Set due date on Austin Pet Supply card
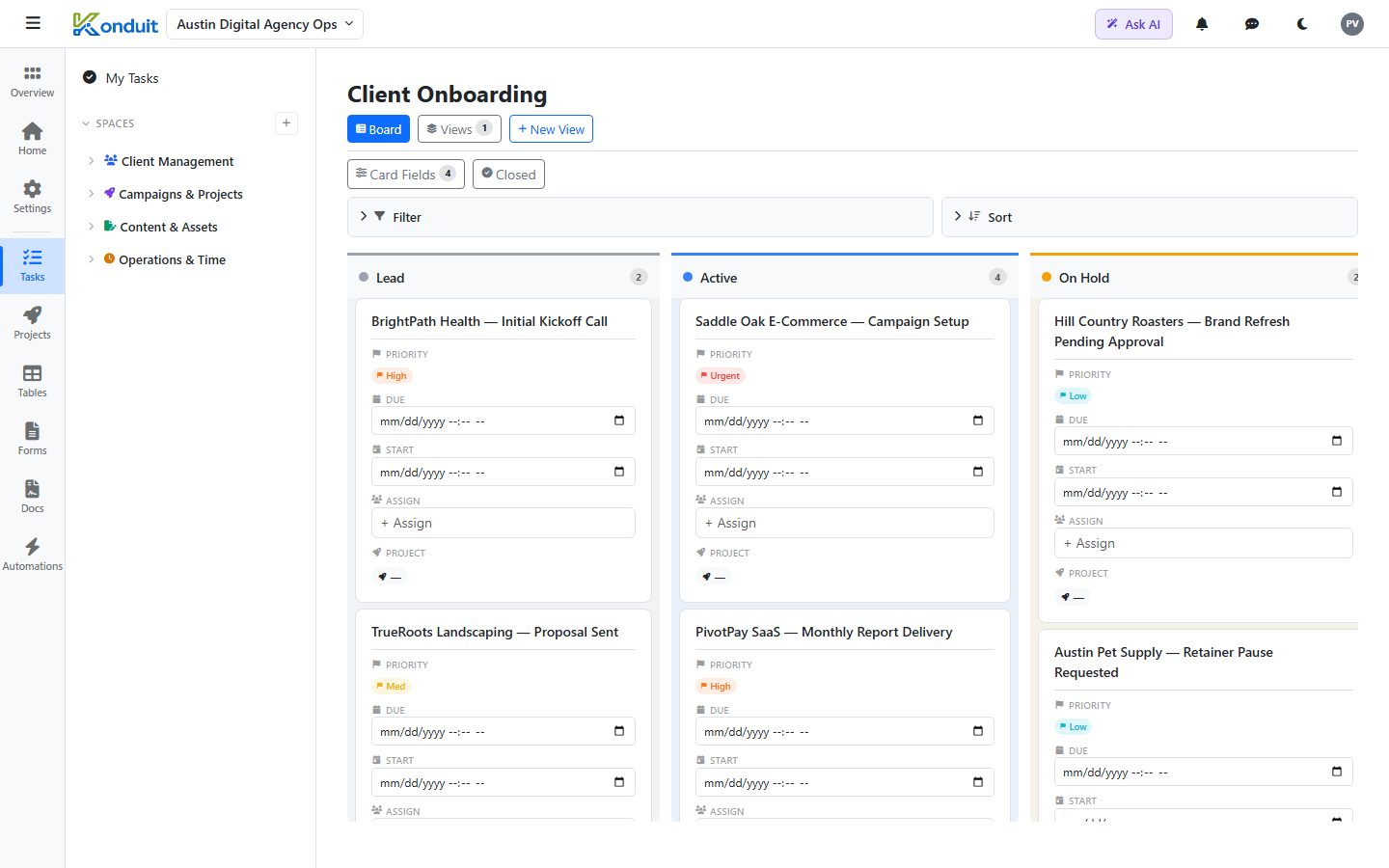 pyautogui.click(x=1204, y=773)
